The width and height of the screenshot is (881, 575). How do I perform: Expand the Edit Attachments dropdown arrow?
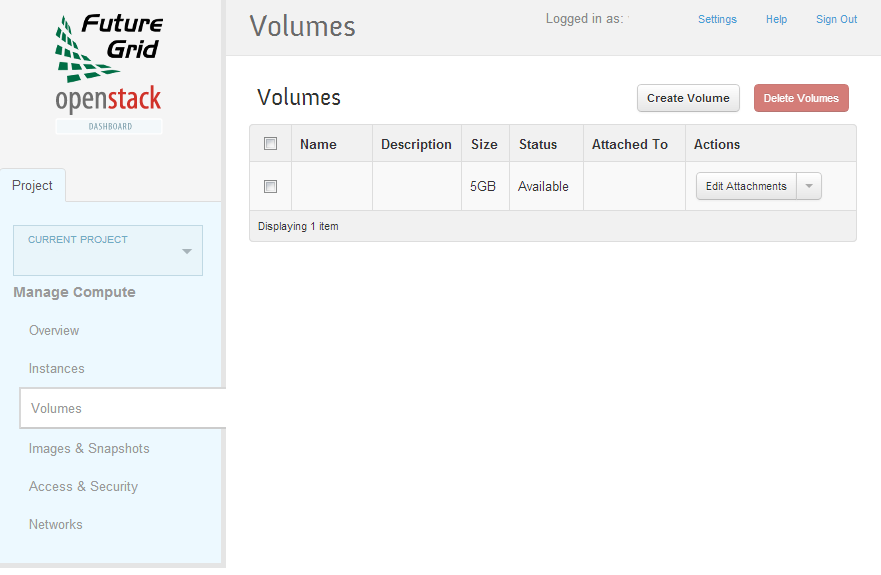tap(809, 186)
